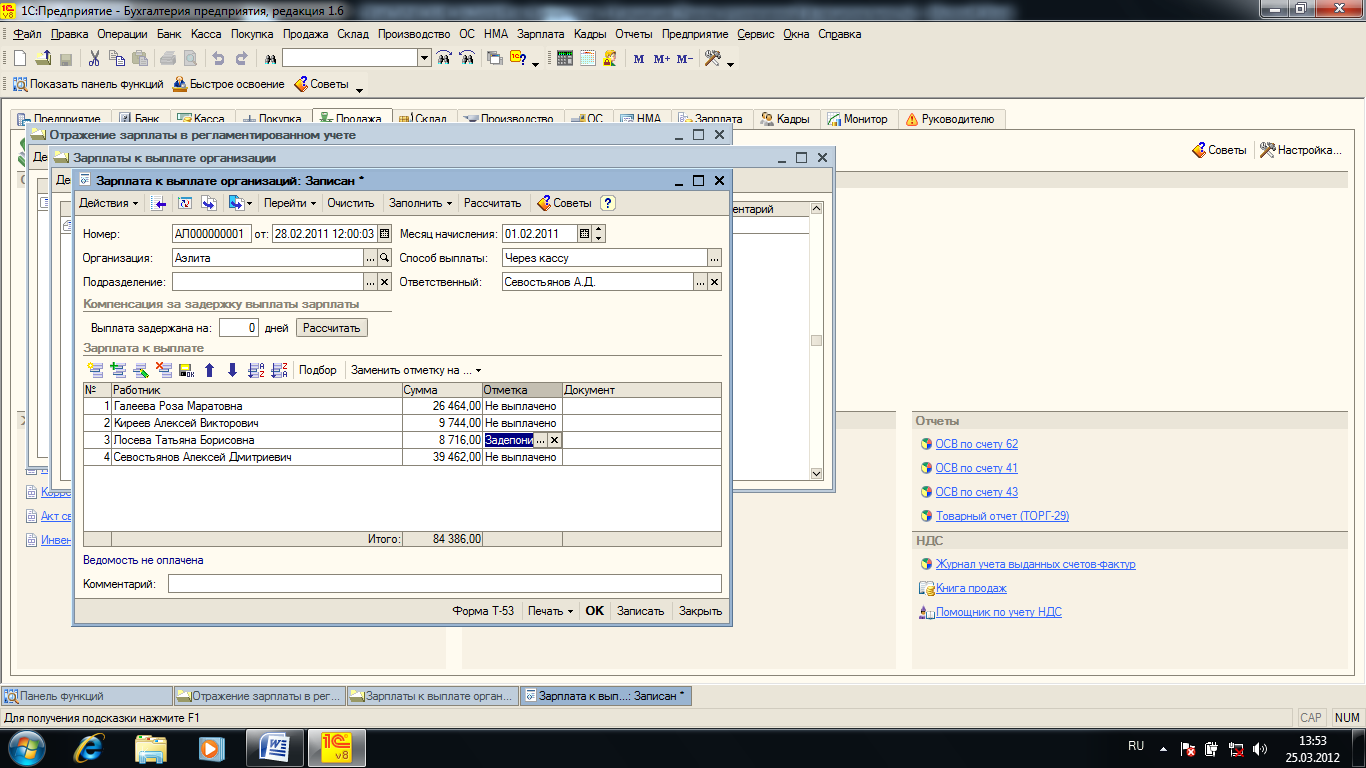
Task: Click the Комментарий input field
Action: [x=444, y=584]
